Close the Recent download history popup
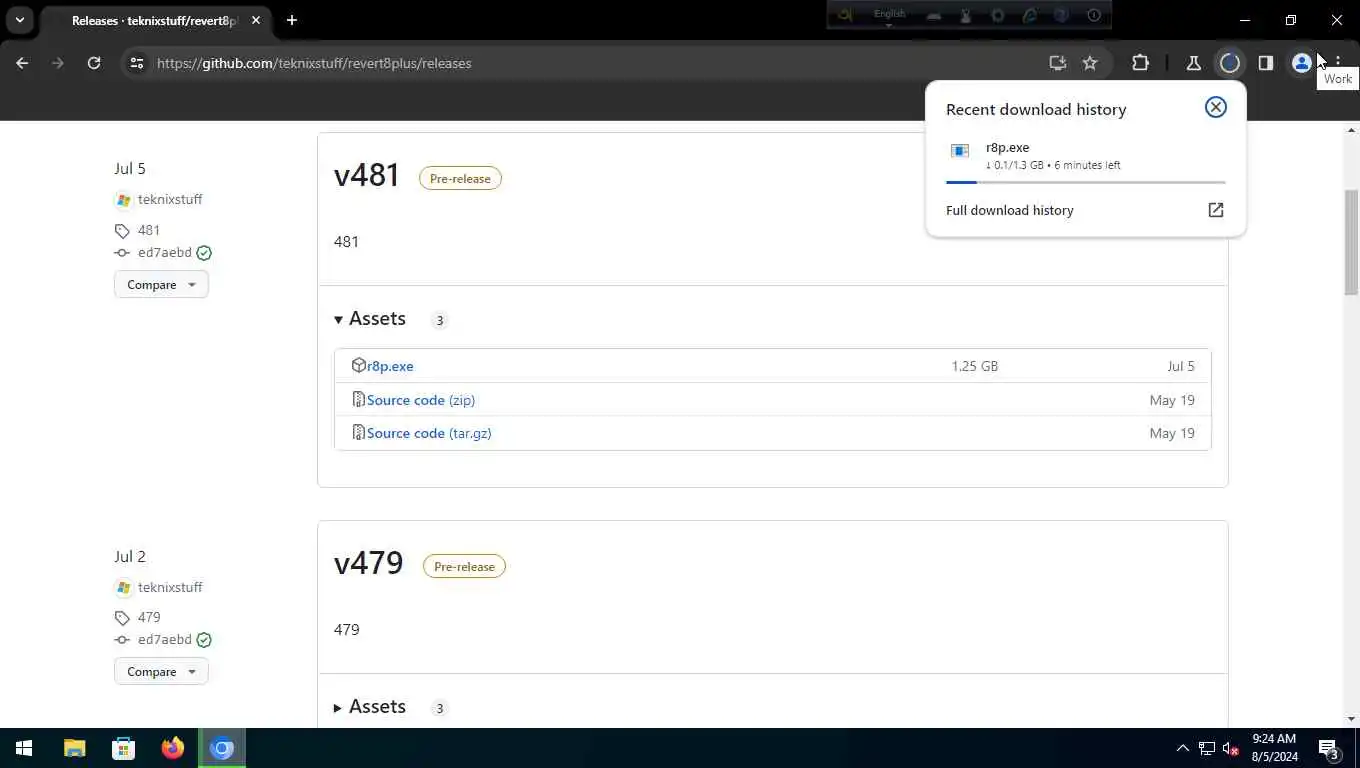 click(1215, 107)
